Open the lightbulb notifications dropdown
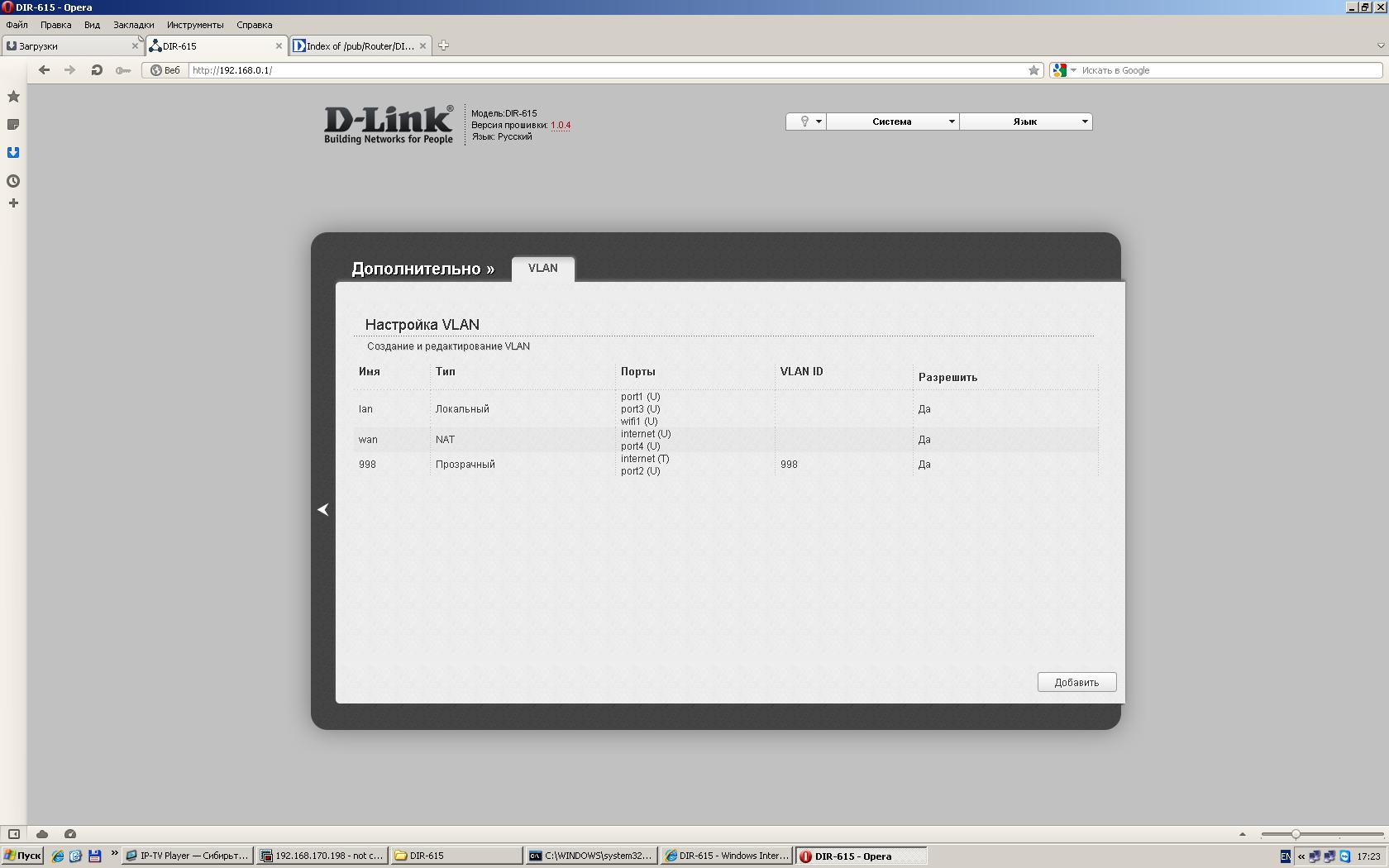1389x868 pixels. [x=806, y=122]
